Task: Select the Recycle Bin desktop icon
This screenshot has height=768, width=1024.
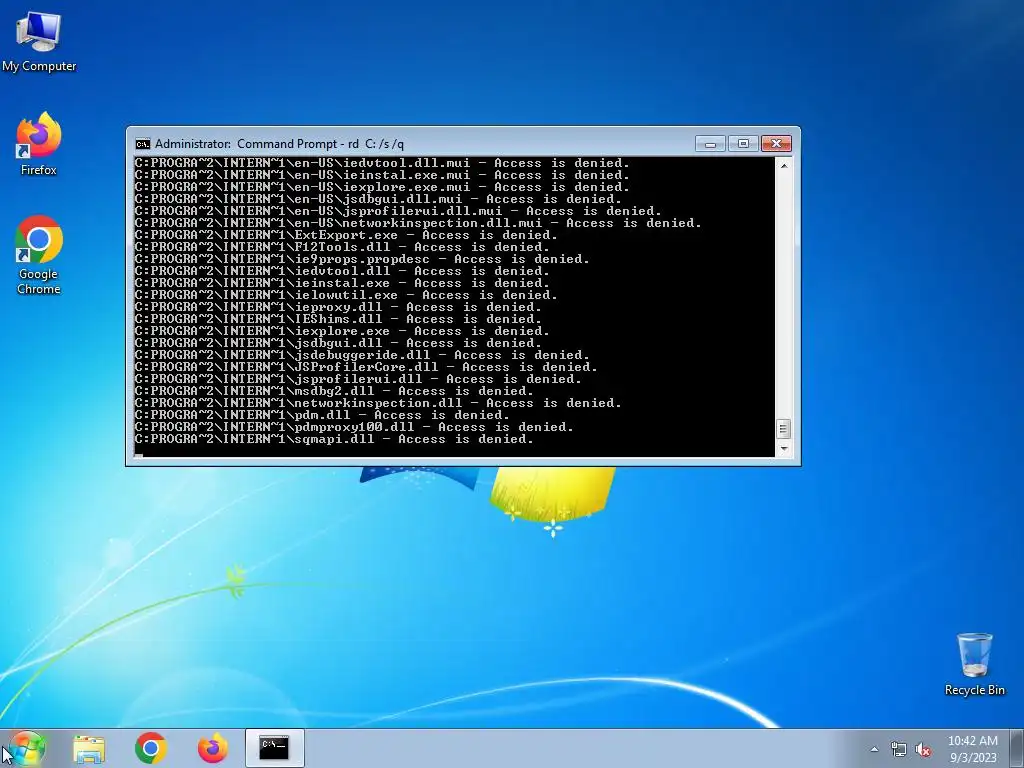Action: [974, 664]
